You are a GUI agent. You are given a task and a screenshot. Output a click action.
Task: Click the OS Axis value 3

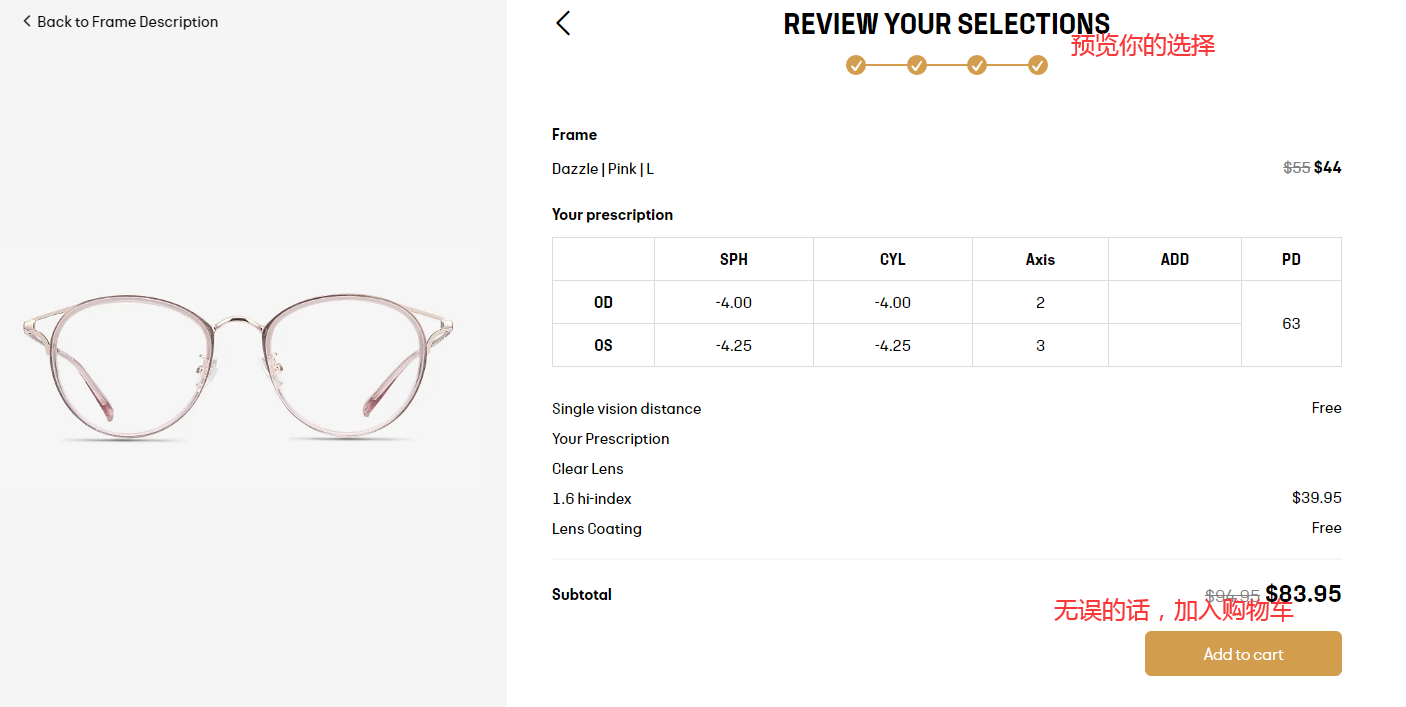click(x=1040, y=346)
